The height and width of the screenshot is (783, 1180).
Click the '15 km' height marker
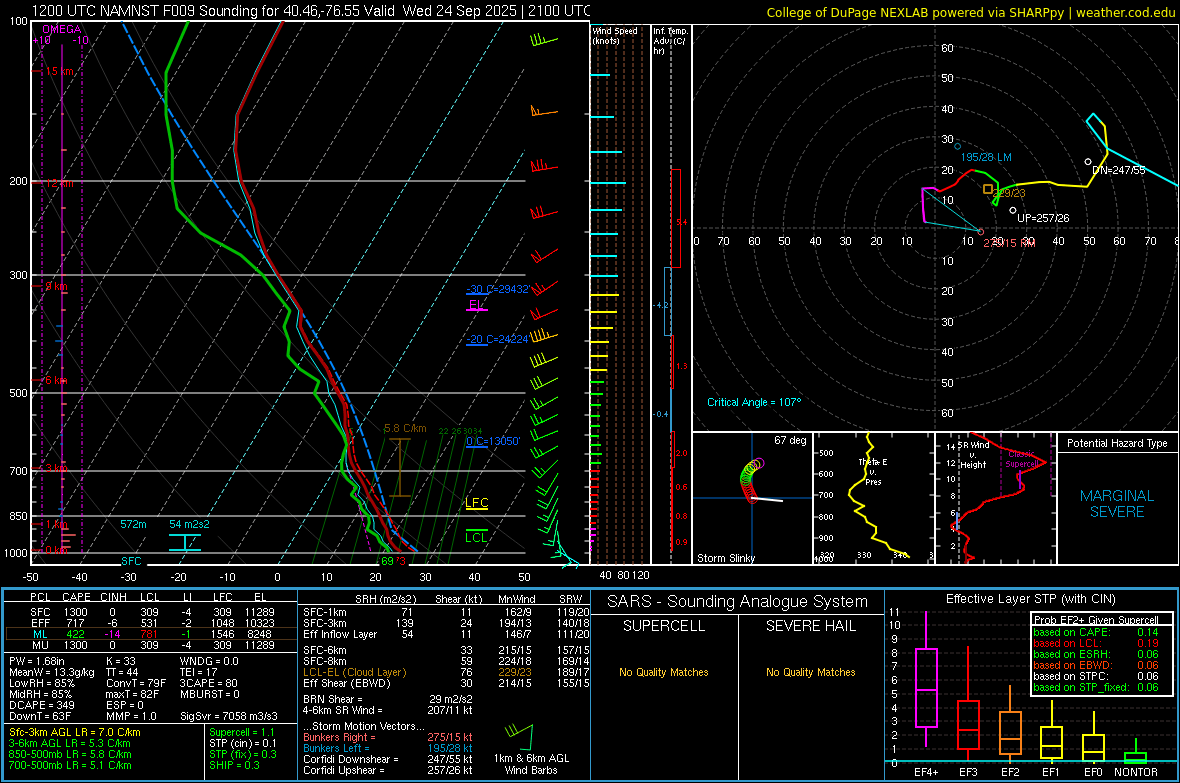[59, 72]
